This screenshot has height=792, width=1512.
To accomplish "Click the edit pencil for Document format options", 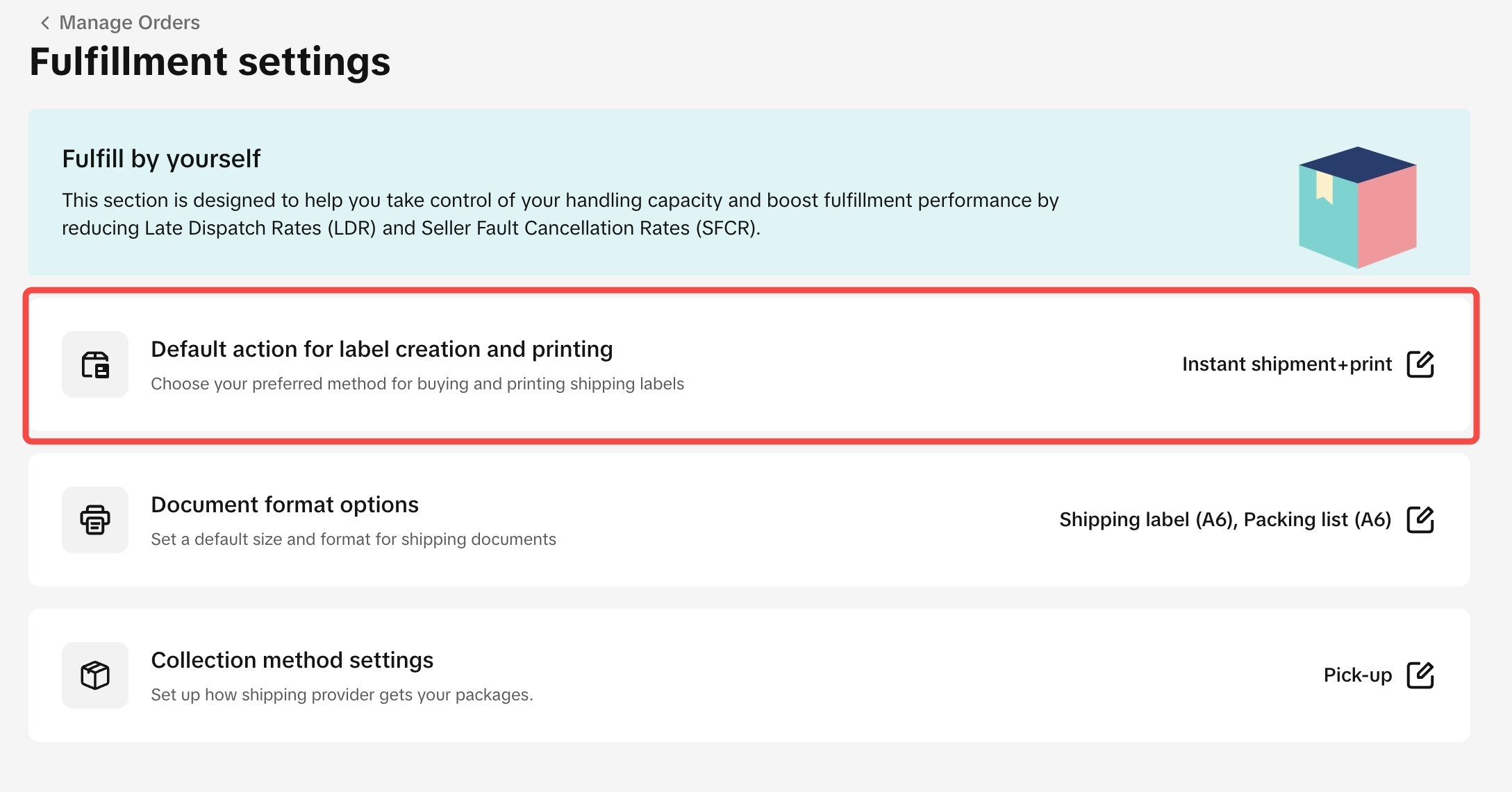I will pyautogui.click(x=1420, y=519).
